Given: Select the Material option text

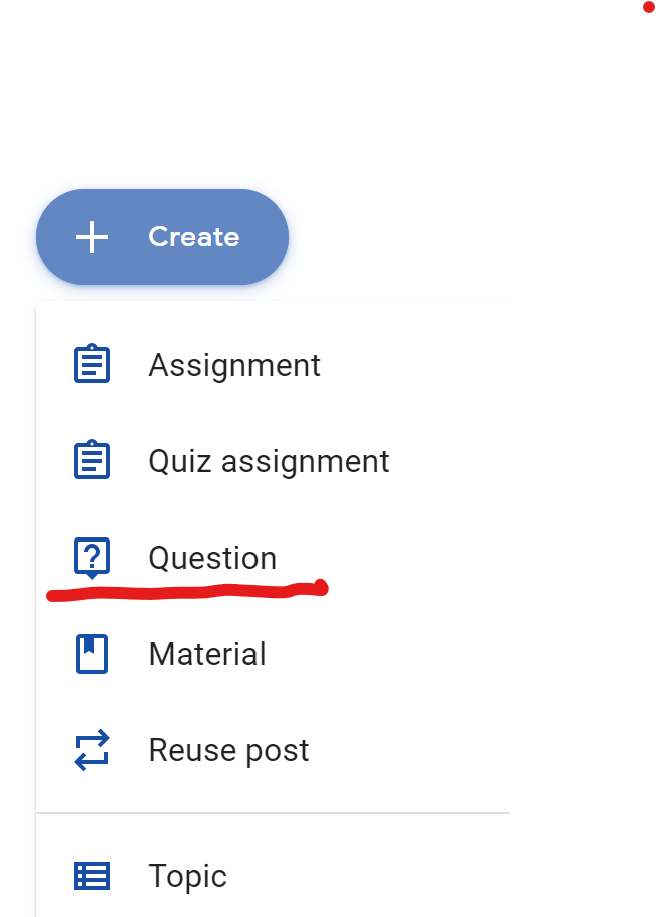Looking at the screenshot, I should click(207, 654).
